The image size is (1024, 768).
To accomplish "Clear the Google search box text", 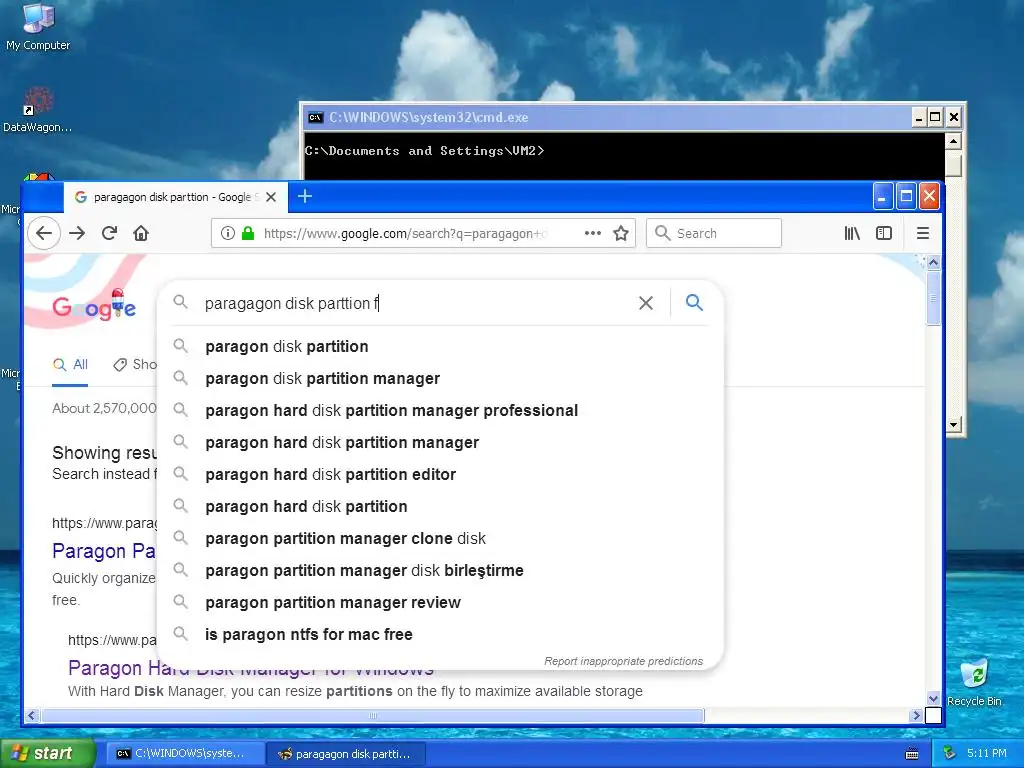I will point(646,303).
